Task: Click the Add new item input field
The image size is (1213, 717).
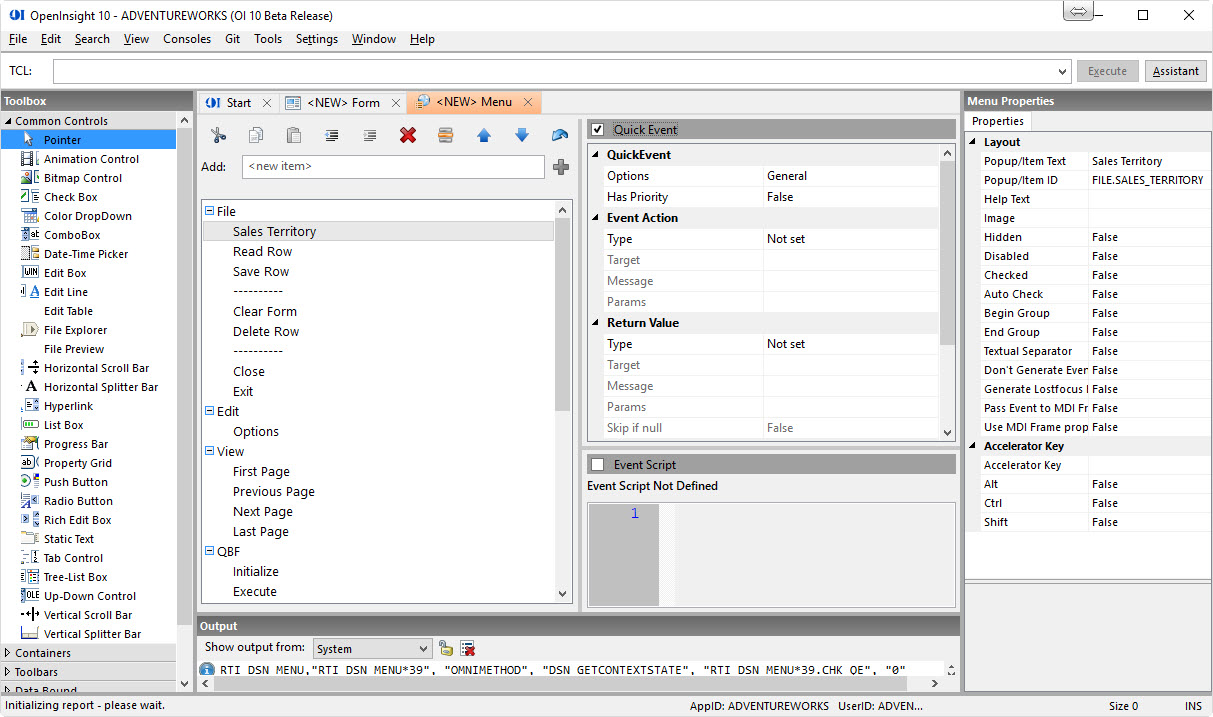Action: click(x=393, y=167)
